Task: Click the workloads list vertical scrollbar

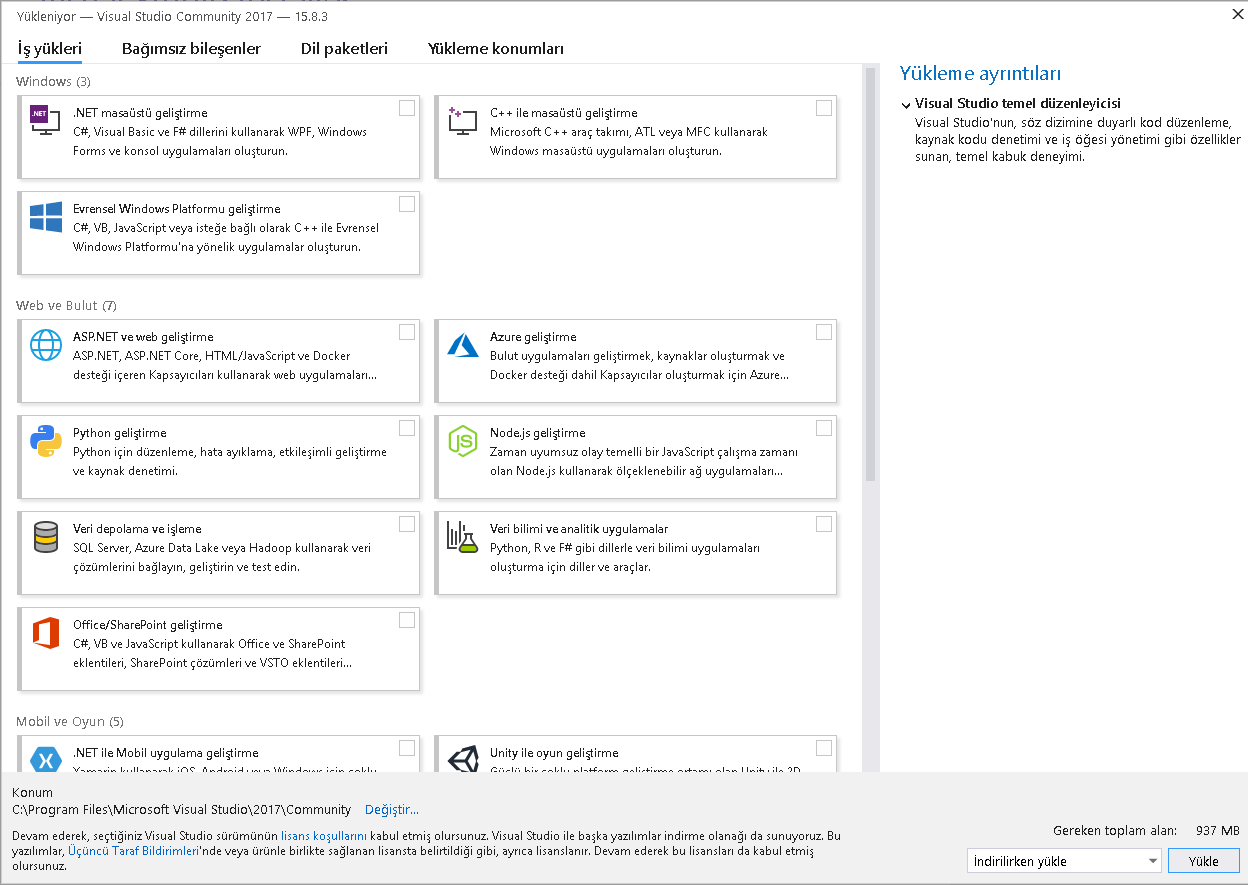Action: pyautogui.click(x=870, y=275)
